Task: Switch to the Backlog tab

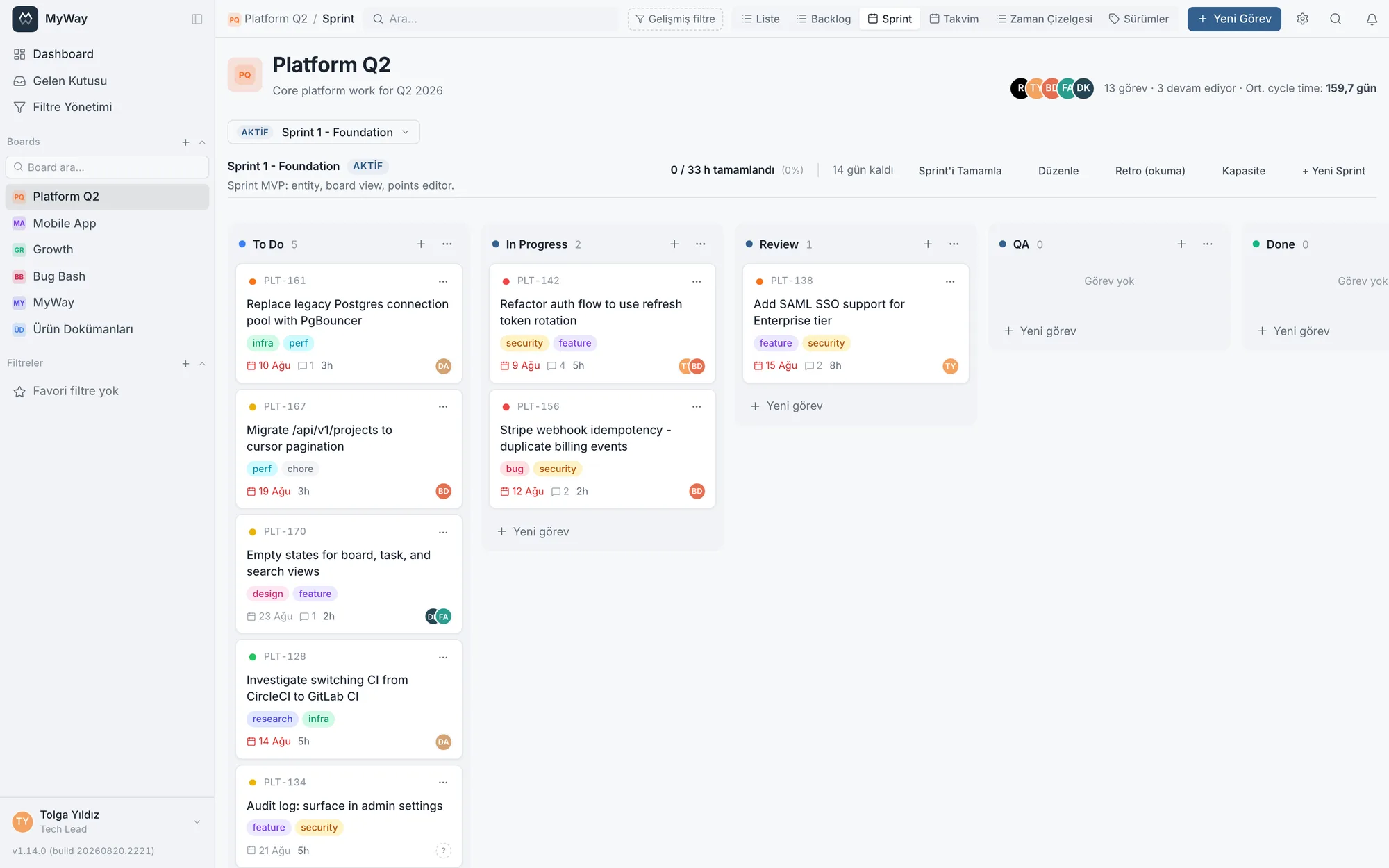Action: 824,19
